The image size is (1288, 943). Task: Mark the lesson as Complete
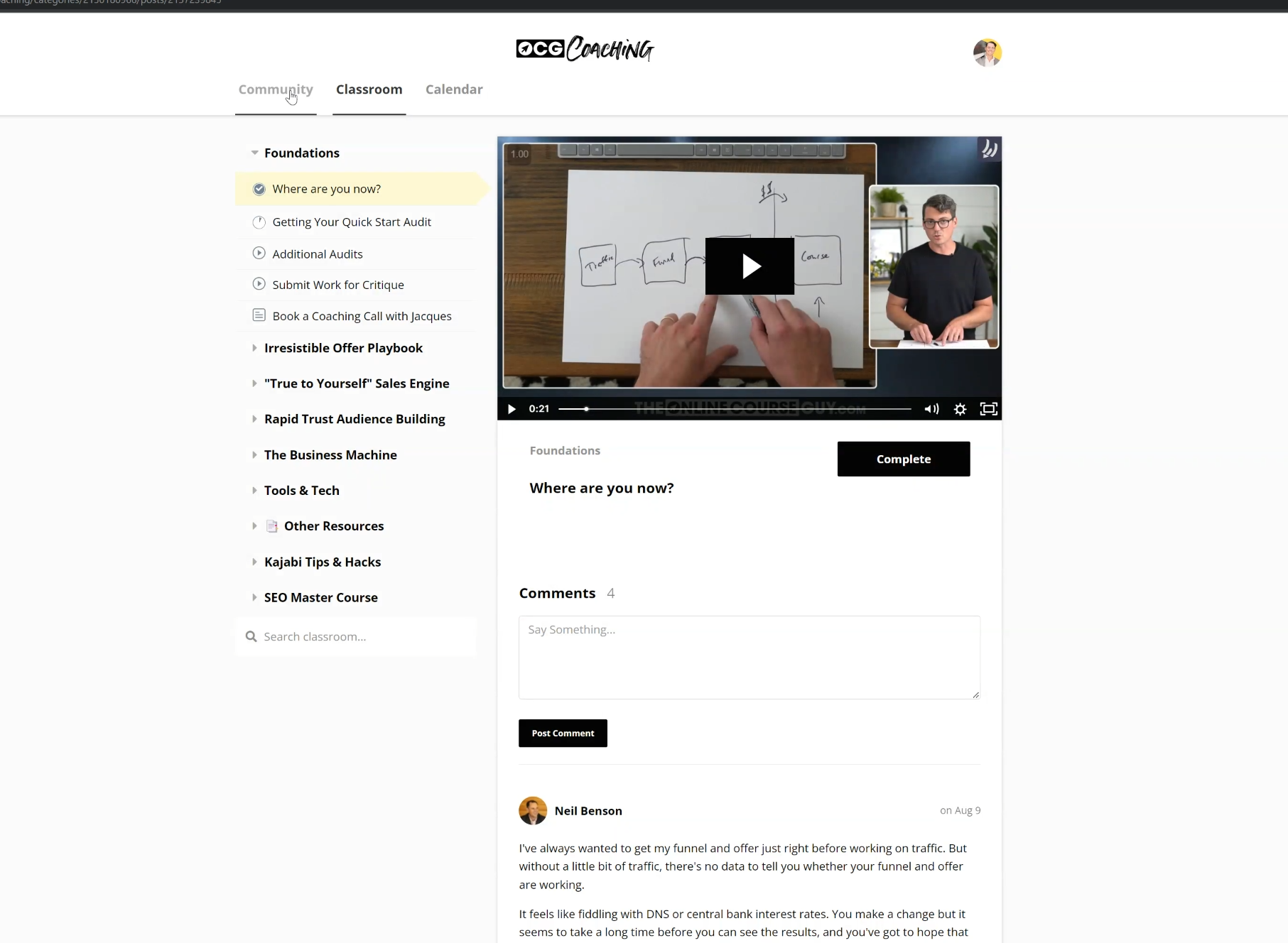tap(904, 459)
